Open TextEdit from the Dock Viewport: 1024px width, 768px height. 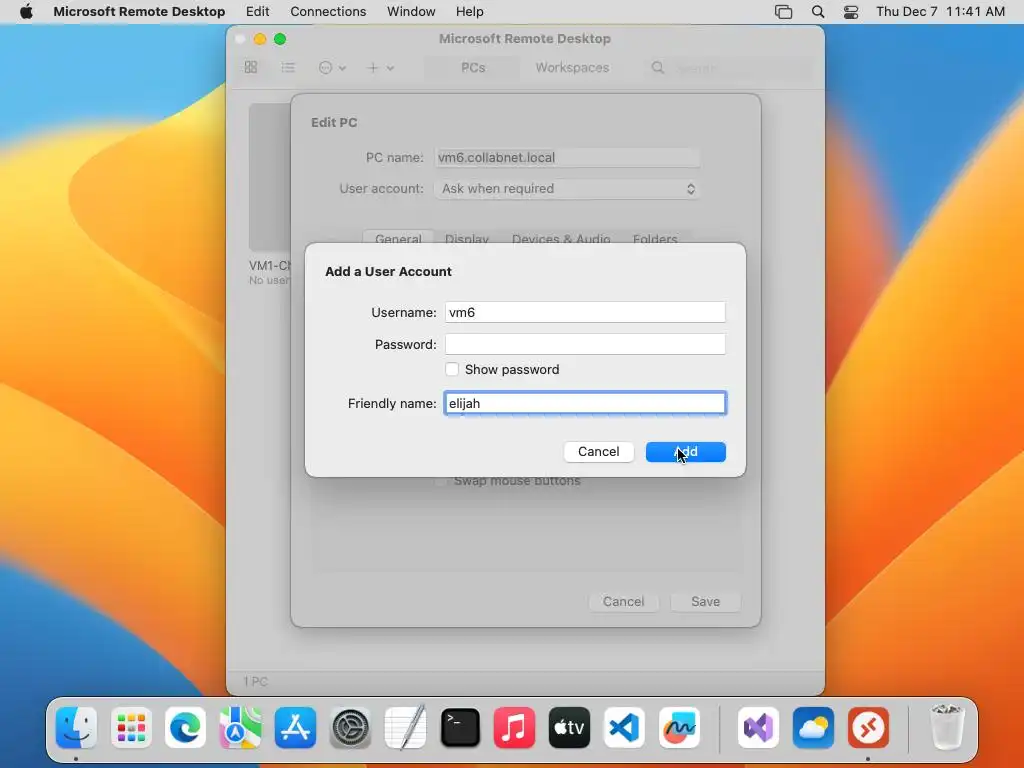(405, 728)
